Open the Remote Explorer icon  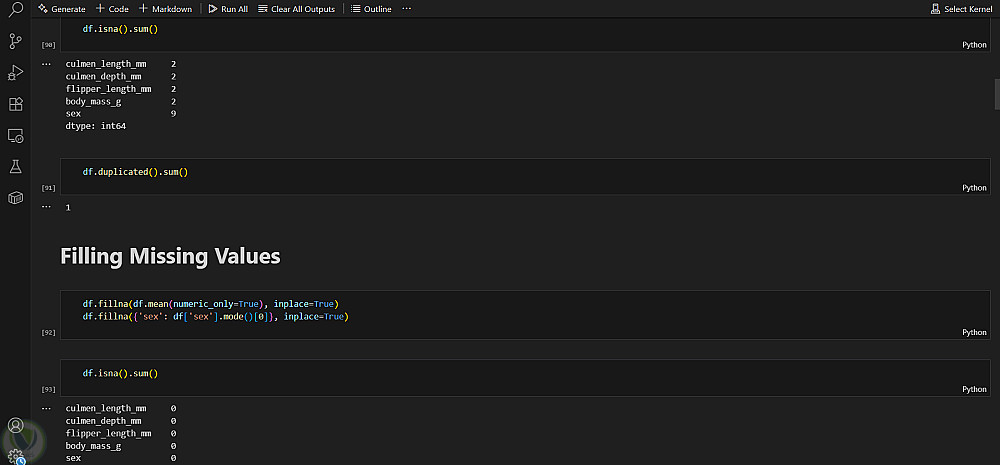coord(15,135)
